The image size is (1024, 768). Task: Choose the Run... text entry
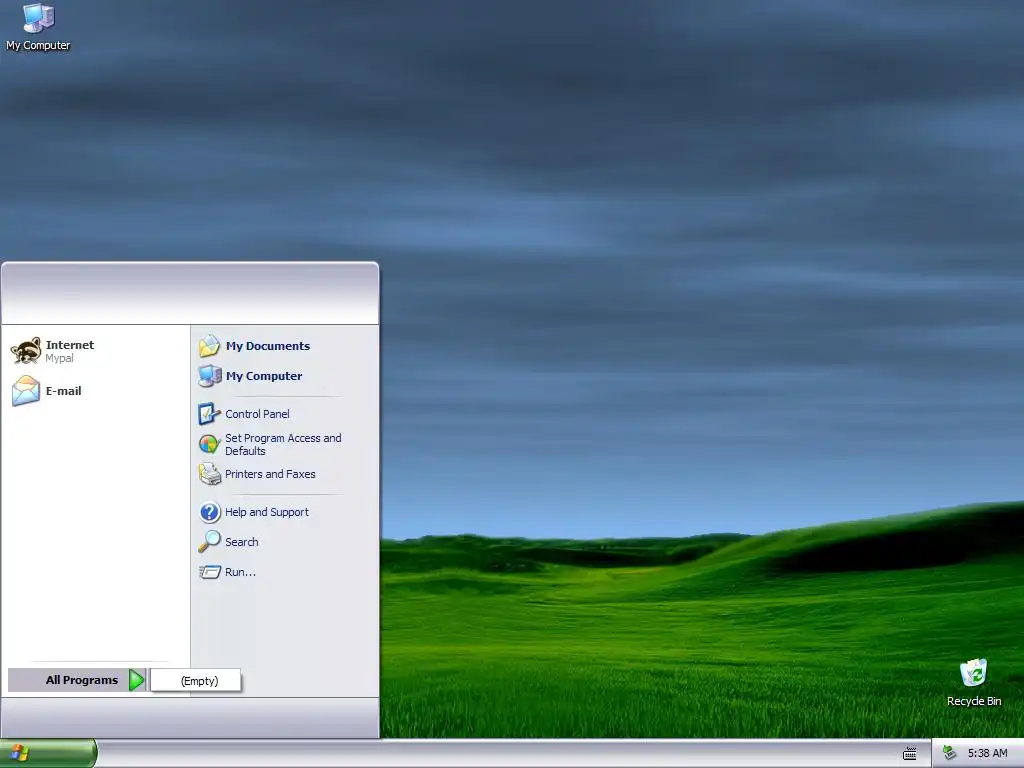240,572
